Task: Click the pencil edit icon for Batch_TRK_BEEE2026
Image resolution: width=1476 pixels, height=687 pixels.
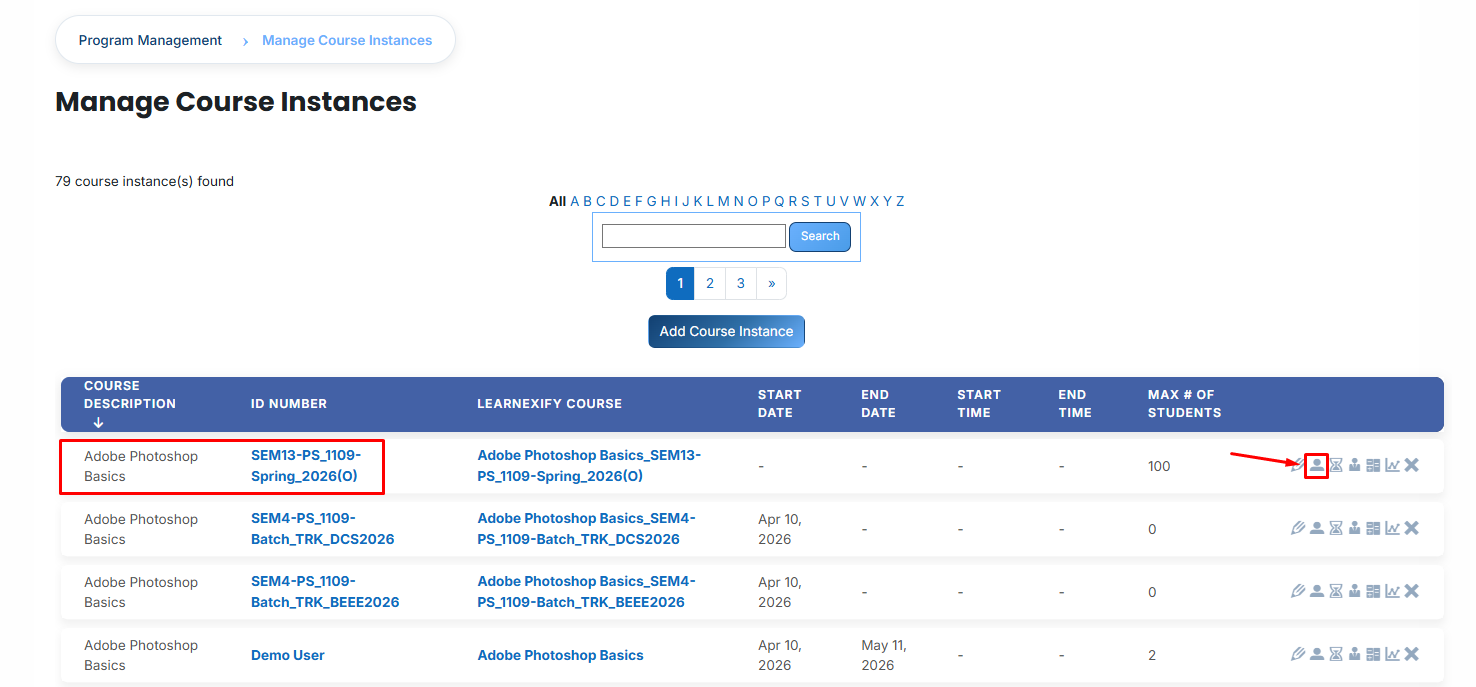Action: 1298,591
